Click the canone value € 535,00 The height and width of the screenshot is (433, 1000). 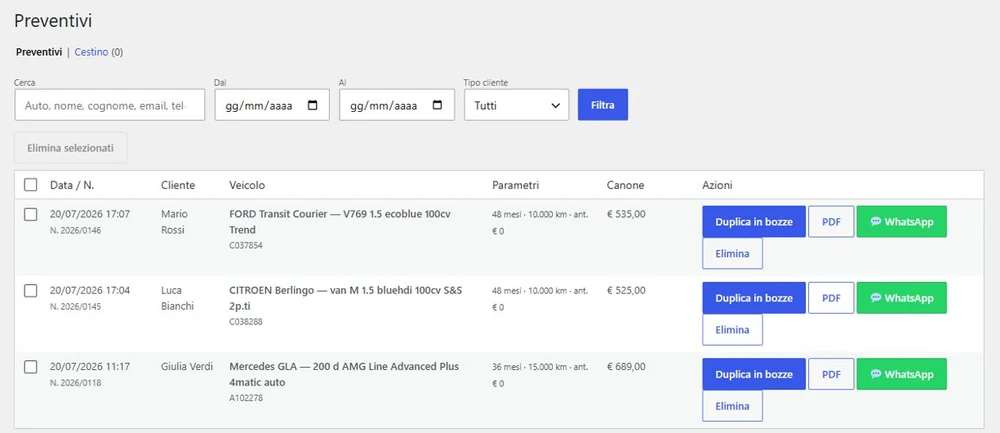pos(626,214)
